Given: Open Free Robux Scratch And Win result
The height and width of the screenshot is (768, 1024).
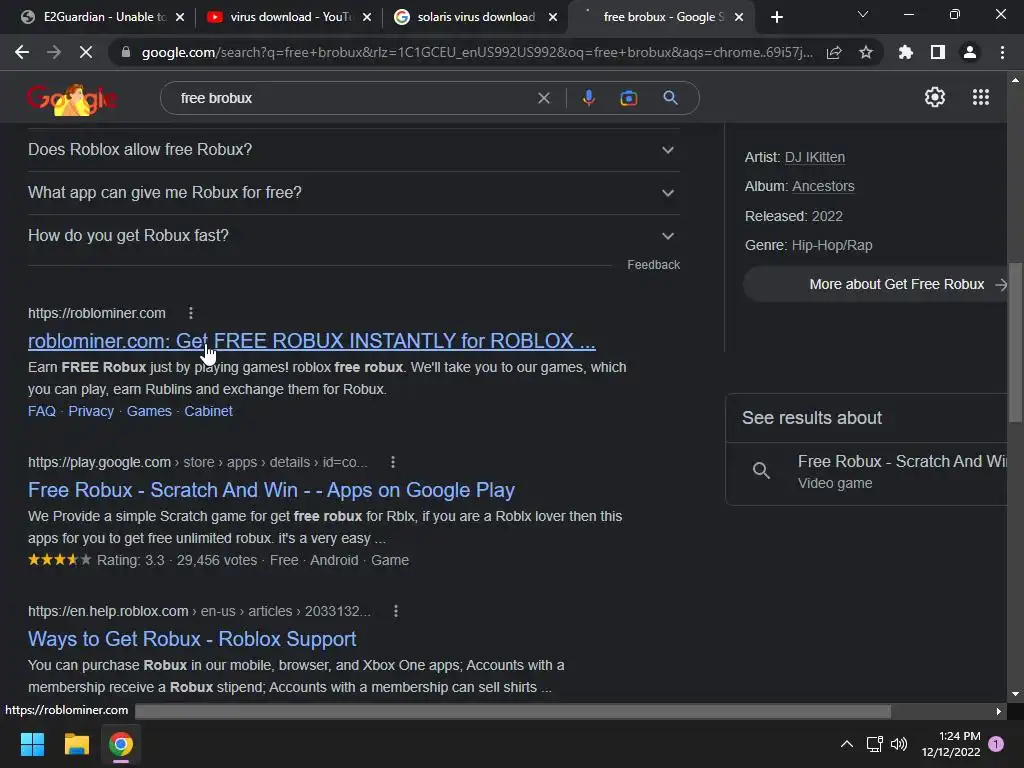Looking at the screenshot, I should (x=271, y=490).
